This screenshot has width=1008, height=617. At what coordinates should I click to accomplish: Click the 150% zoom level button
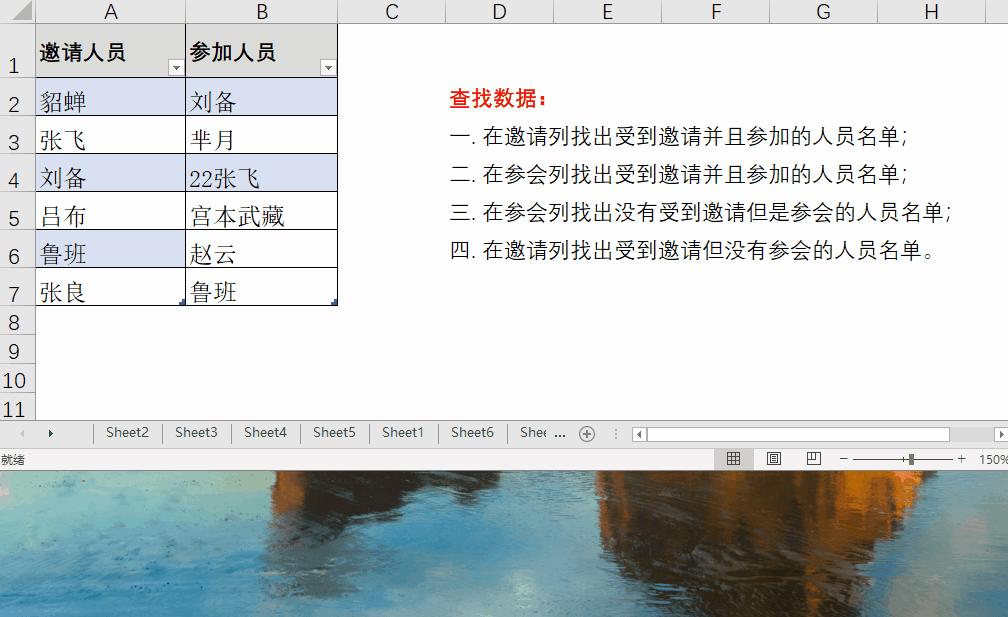tap(992, 458)
